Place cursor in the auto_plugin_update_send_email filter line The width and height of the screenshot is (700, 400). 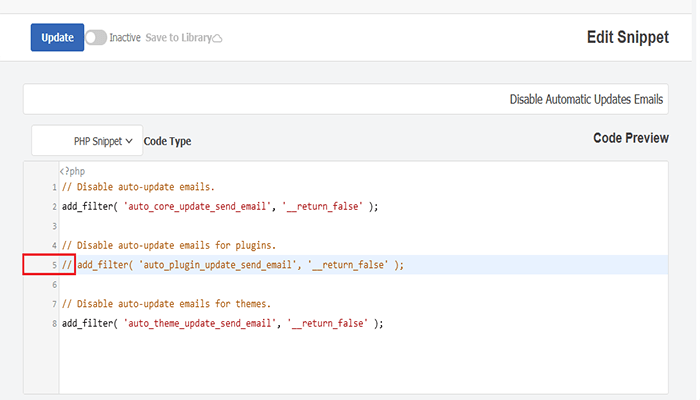(240, 265)
